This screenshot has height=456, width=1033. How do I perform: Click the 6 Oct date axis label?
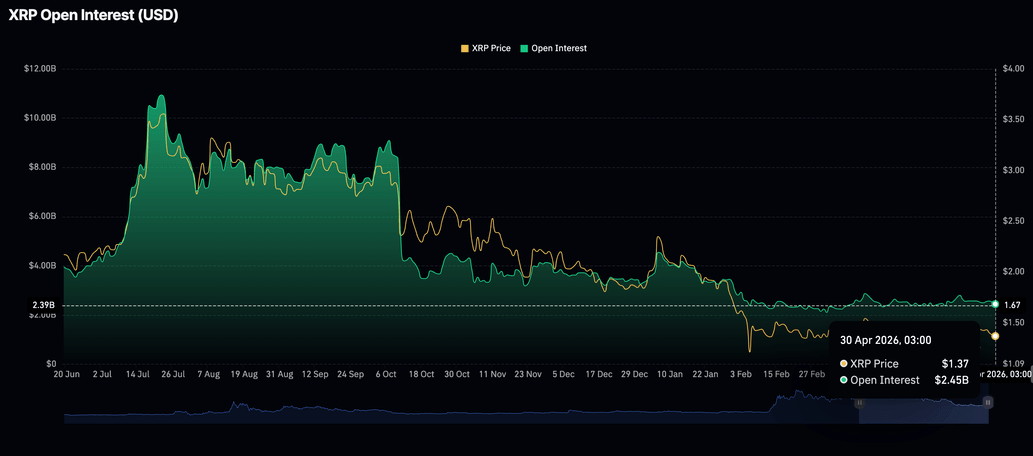click(385, 374)
